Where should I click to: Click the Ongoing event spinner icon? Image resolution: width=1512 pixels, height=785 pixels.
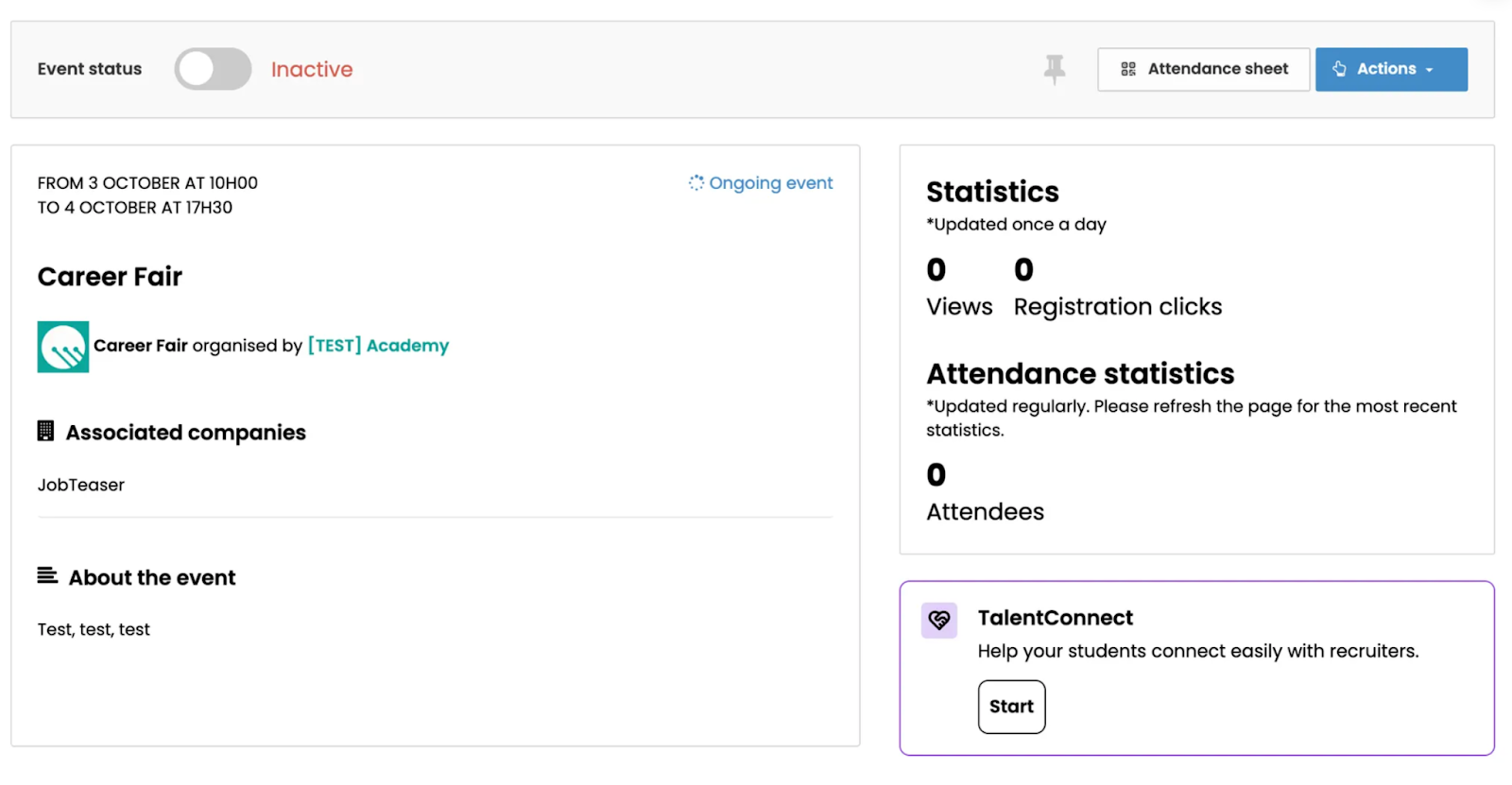[696, 183]
